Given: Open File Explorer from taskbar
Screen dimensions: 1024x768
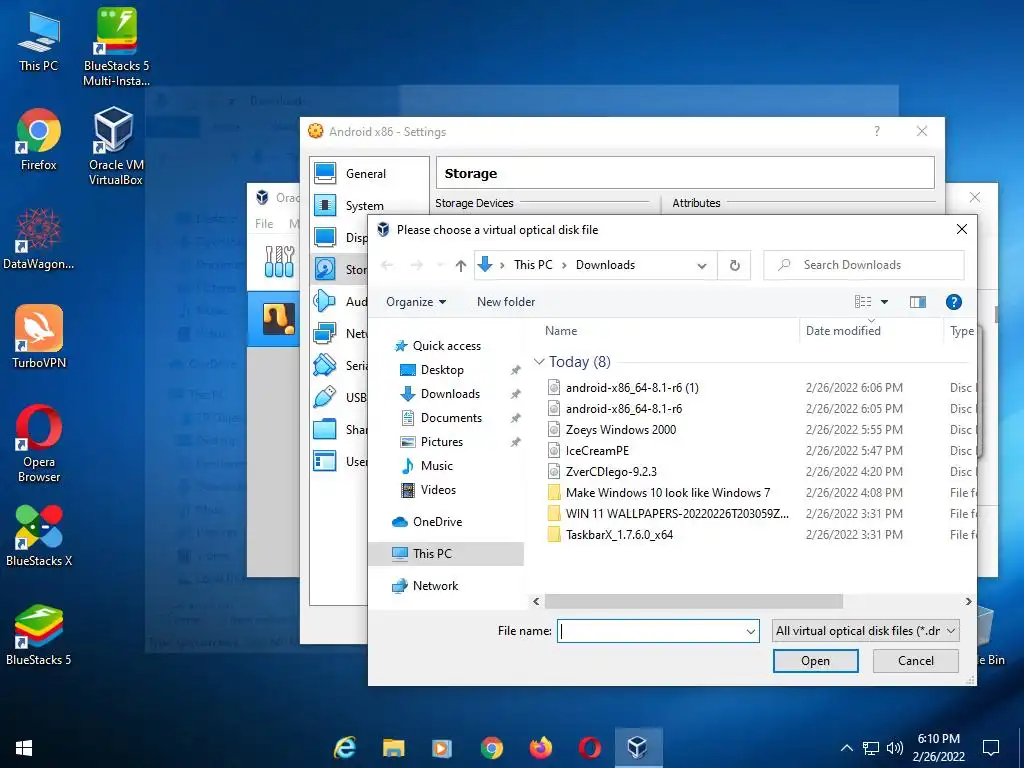Looking at the screenshot, I should [x=393, y=747].
